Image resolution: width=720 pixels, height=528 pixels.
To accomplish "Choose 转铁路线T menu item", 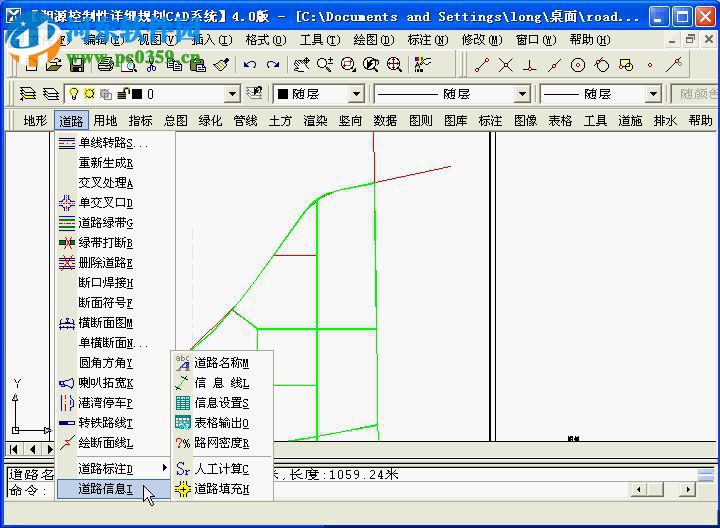I will (115, 423).
